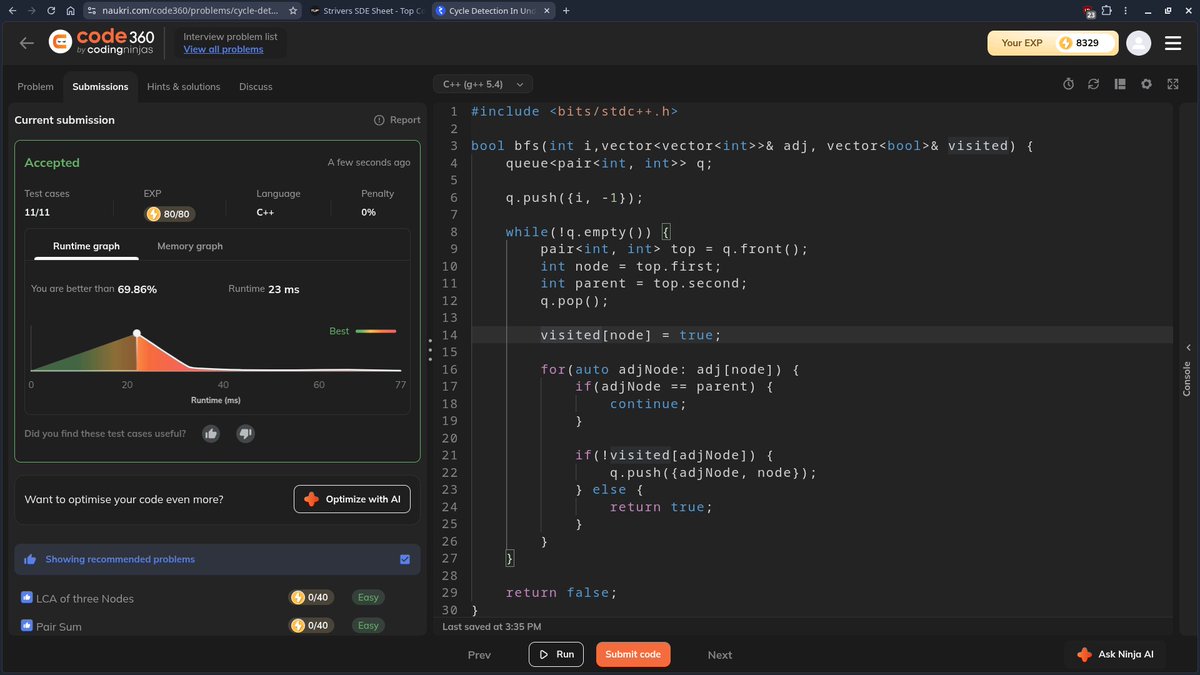This screenshot has height=675, width=1200.
Task: Click browser back navigation arrow
Action: 12,10
